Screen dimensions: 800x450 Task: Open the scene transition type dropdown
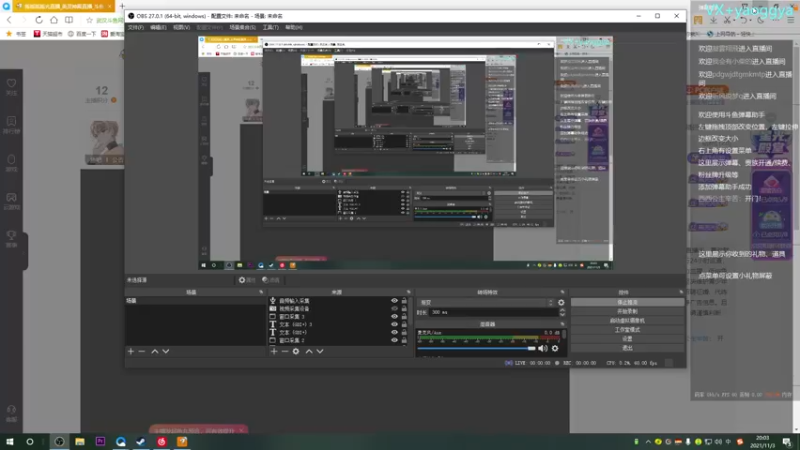point(486,303)
